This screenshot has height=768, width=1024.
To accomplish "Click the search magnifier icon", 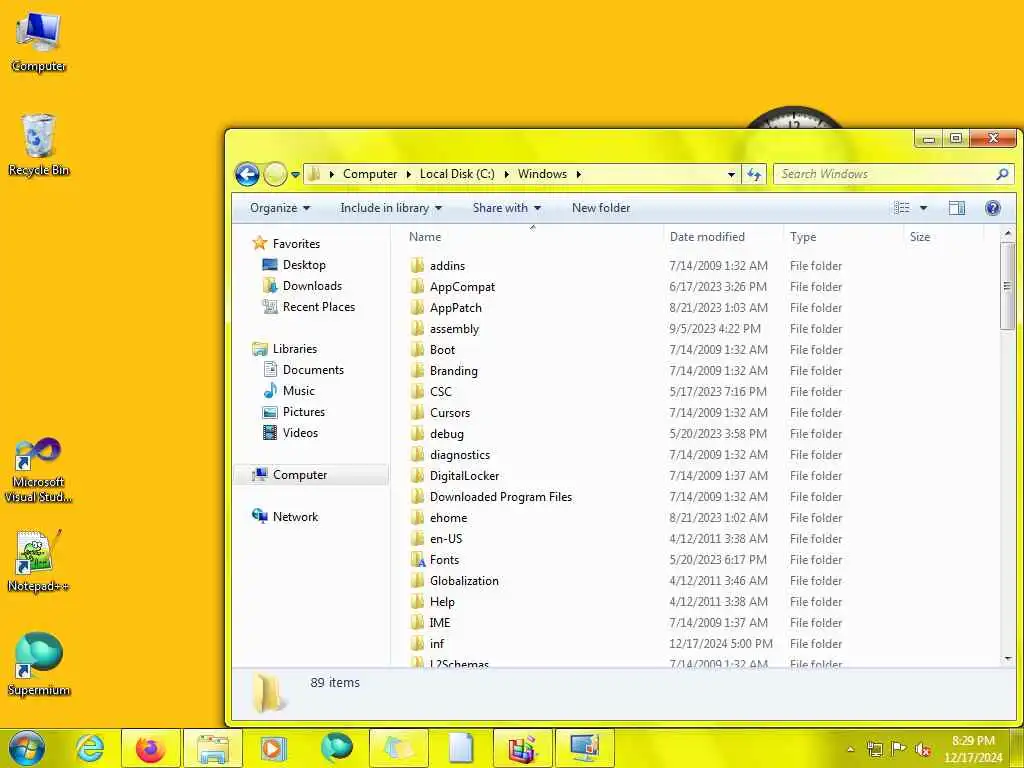I will click(x=1002, y=174).
